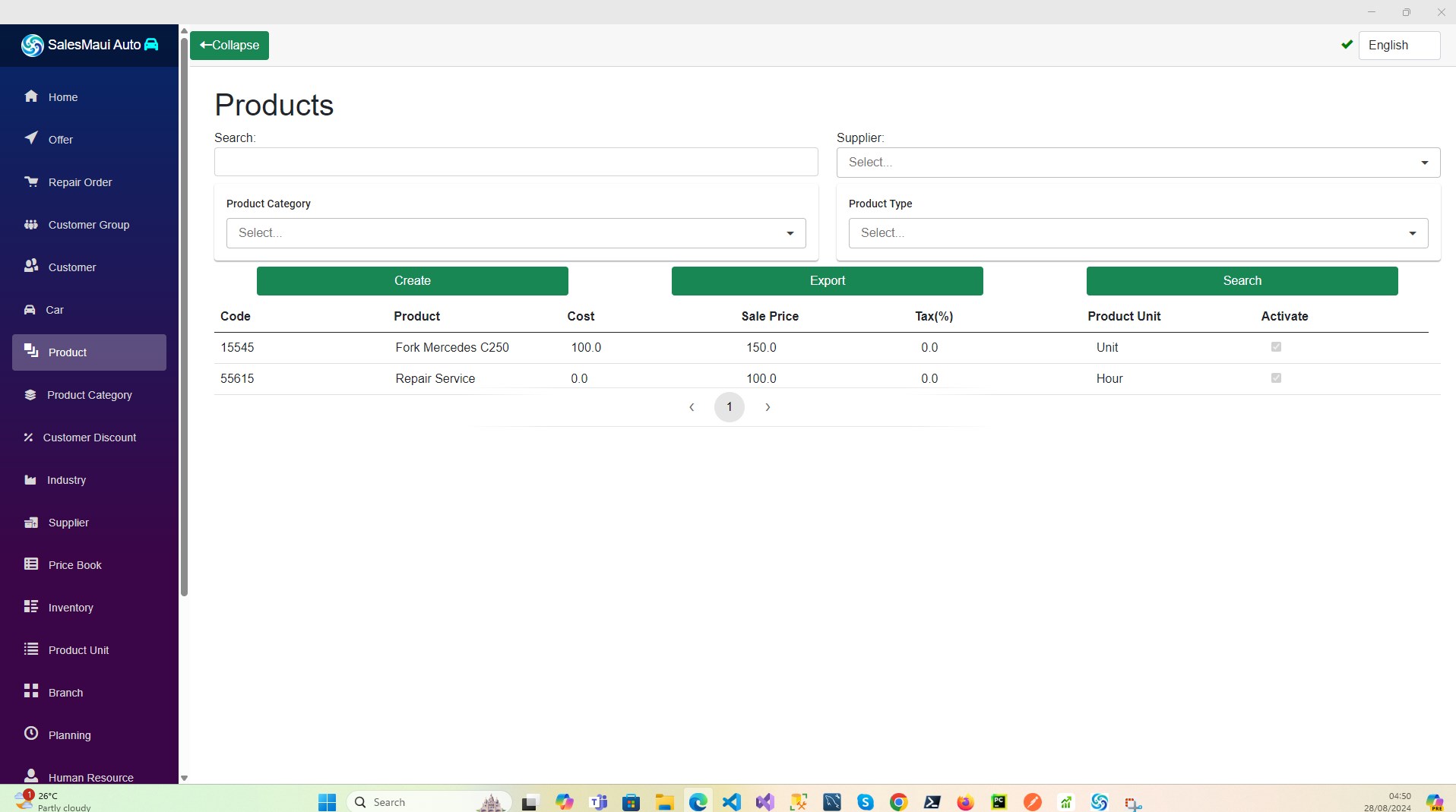This screenshot has width=1456, height=812.
Task: Expand the Supplier dropdown
Action: (x=1138, y=163)
